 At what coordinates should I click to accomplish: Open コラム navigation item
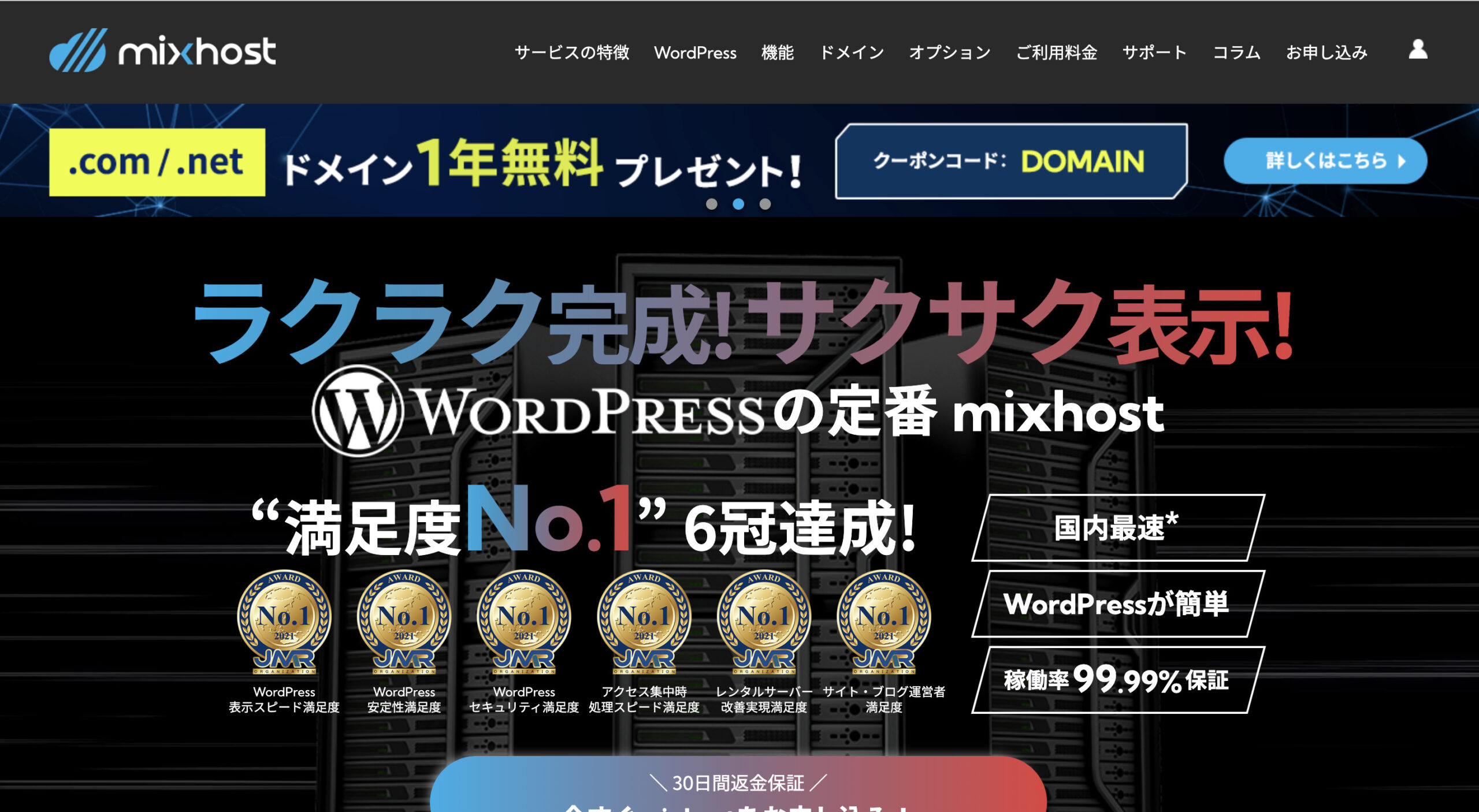[x=1236, y=53]
